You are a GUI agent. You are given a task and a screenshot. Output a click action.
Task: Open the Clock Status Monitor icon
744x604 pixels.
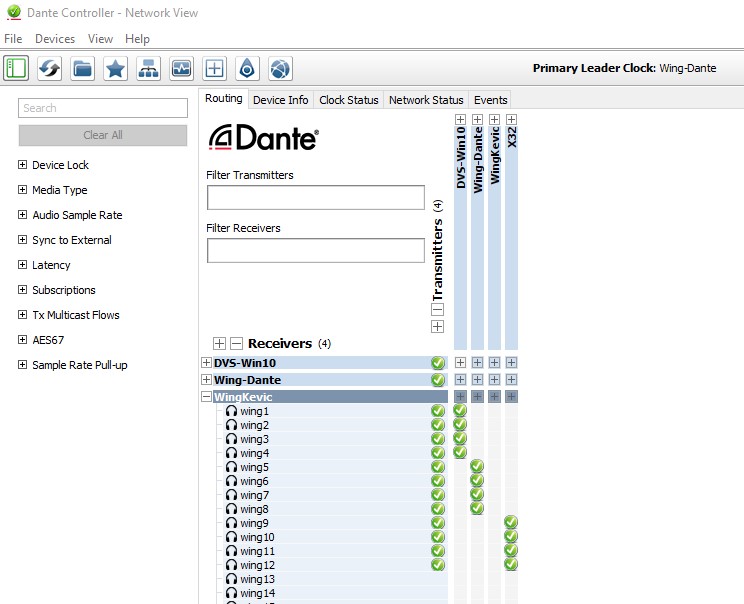[181, 68]
